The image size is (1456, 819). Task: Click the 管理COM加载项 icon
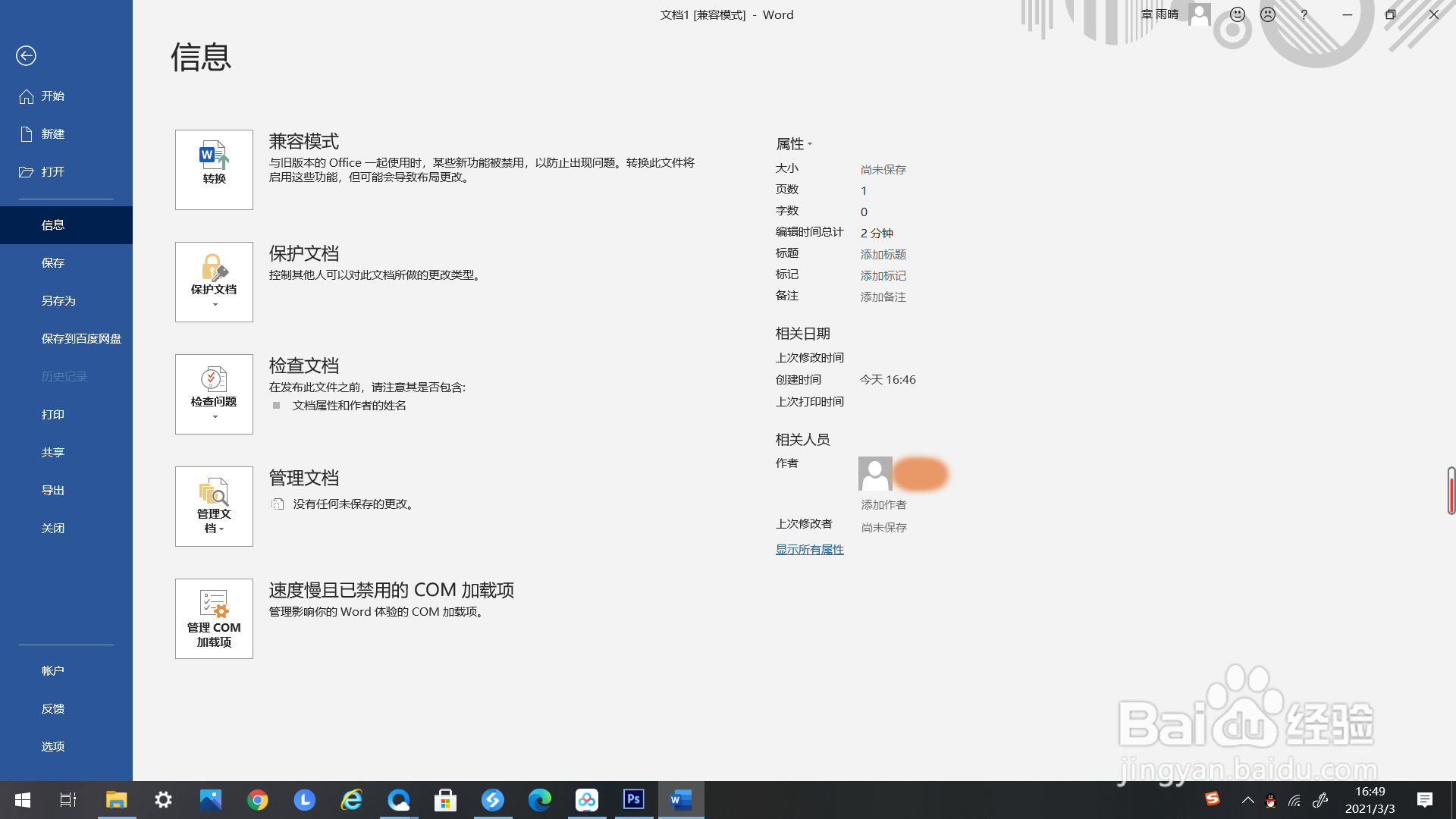213,618
